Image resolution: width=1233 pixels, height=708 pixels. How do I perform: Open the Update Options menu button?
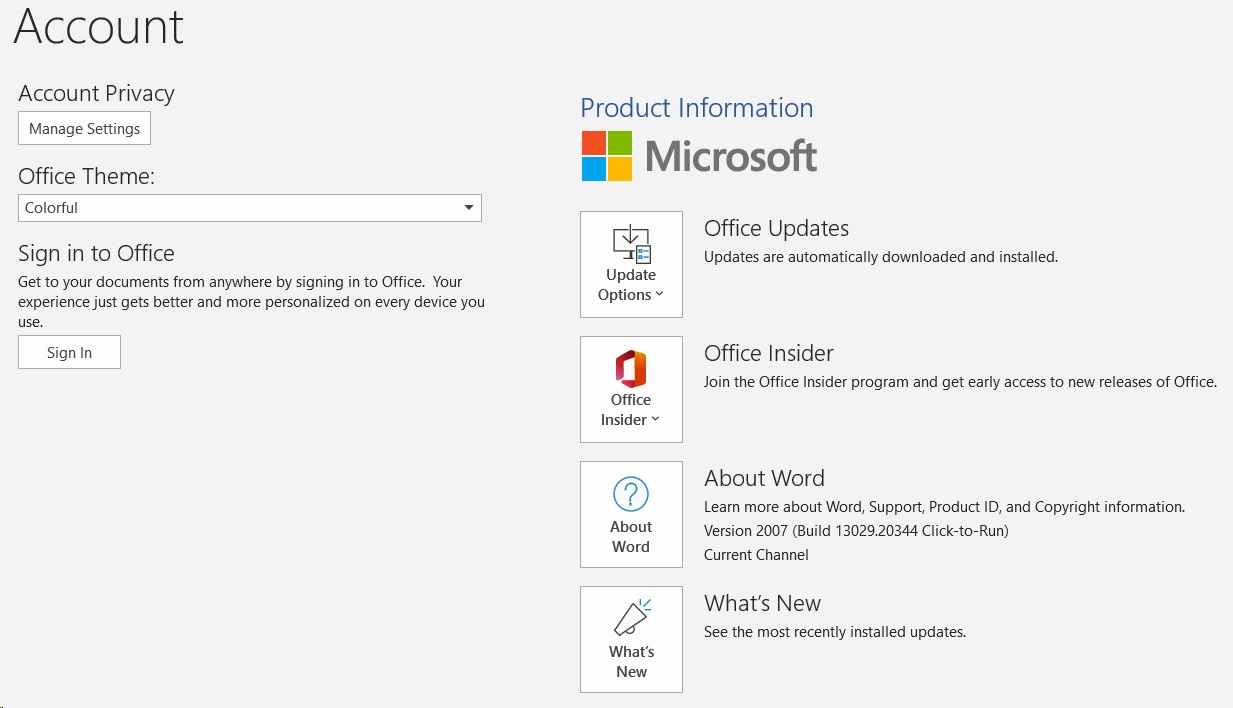click(631, 264)
